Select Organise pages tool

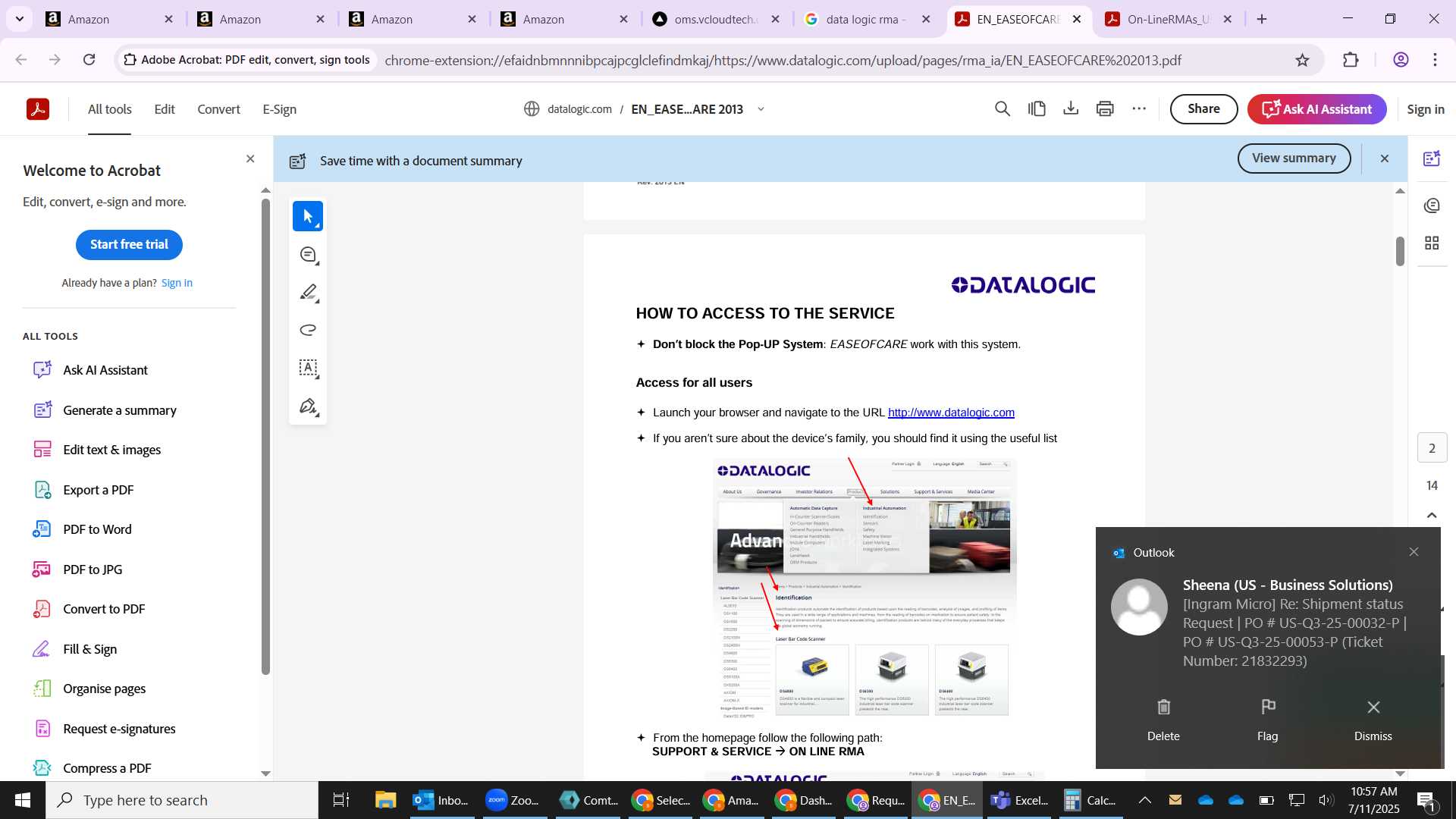point(105,689)
